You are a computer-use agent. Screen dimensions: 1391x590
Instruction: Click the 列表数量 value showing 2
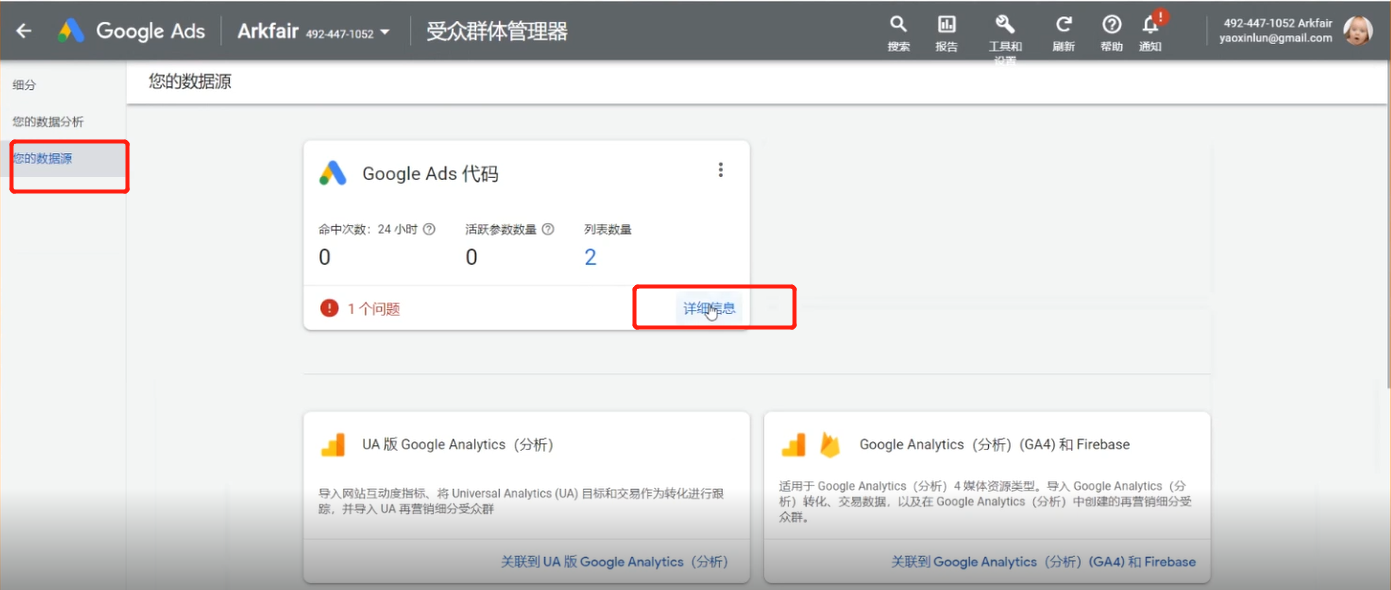590,256
